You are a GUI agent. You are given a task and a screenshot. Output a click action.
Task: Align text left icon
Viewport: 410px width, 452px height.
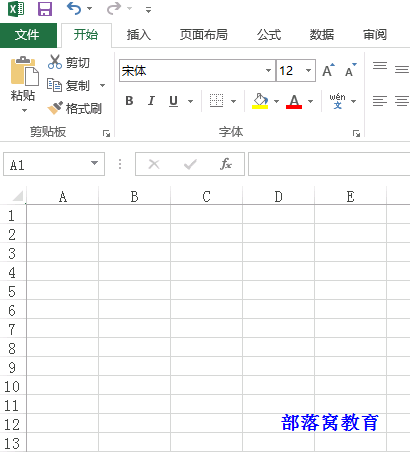tap(380, 101)
